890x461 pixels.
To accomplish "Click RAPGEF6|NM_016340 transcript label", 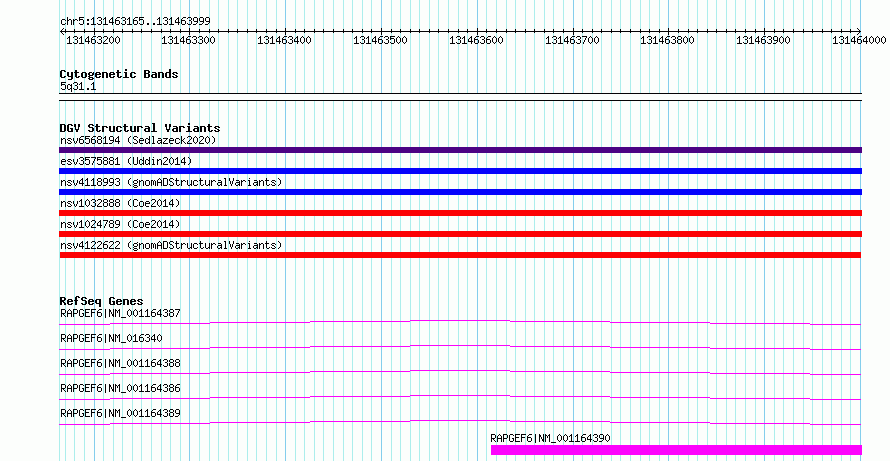I will point(111,338).
